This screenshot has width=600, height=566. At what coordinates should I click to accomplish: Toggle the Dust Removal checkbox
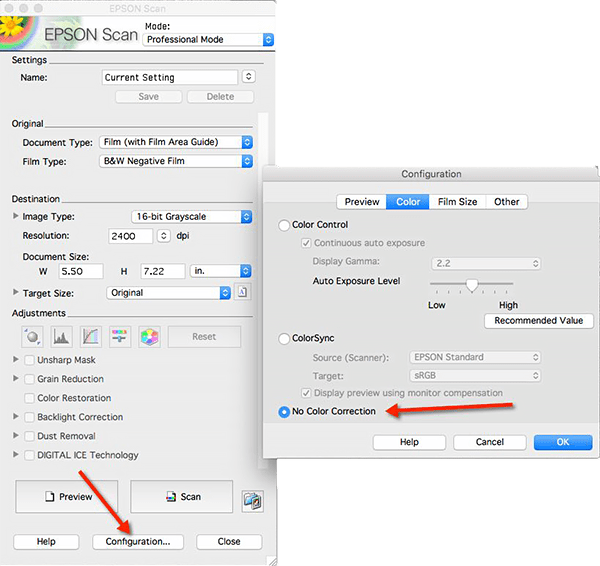tap(29, 436)
